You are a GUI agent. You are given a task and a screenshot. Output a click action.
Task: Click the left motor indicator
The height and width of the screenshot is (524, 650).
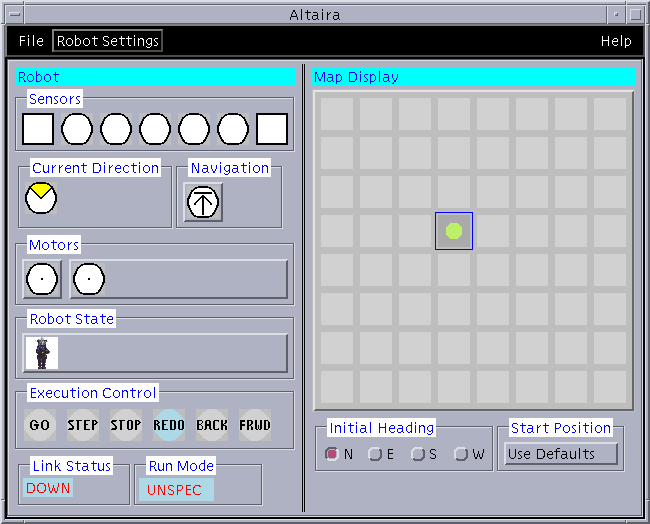point(42,279)
